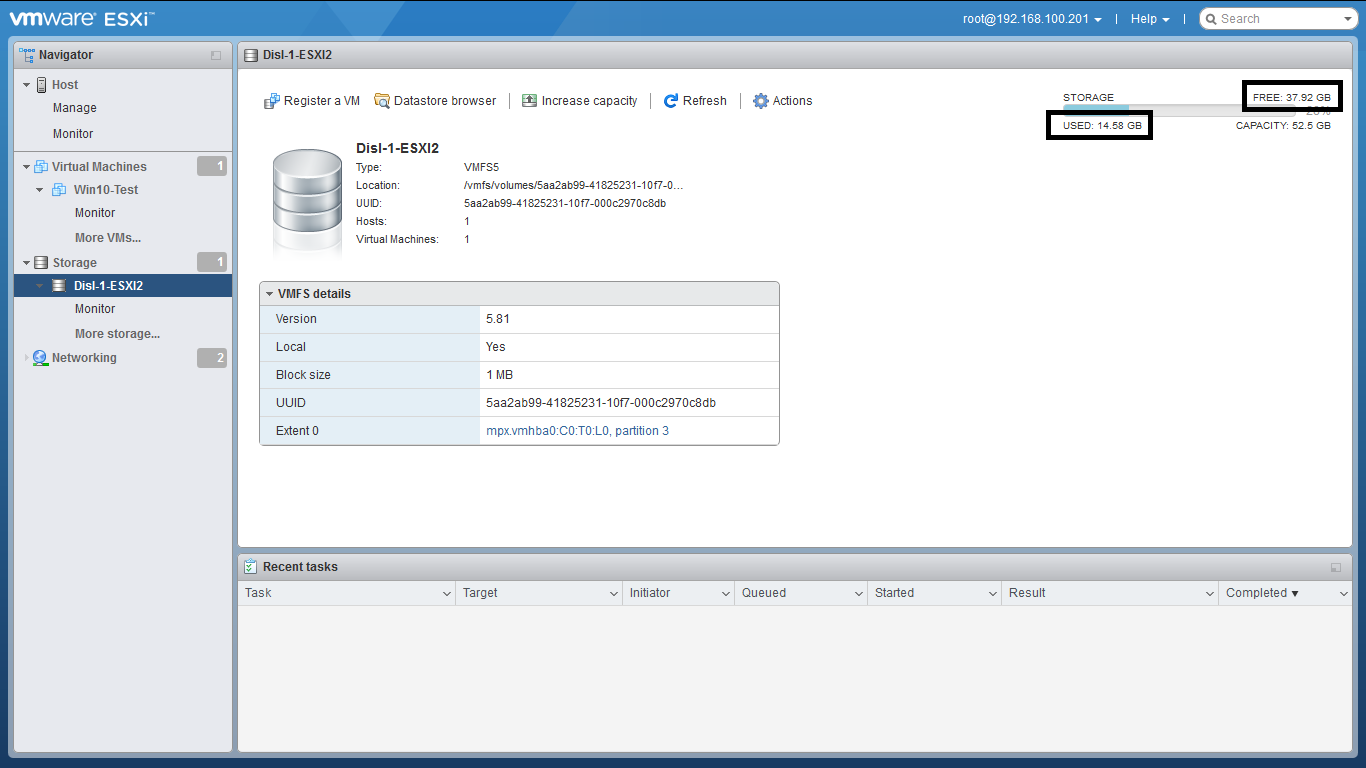This screenshot has height=768, width=1366.
Task: Click the mpx.vmhba0 partition 3 link
Action: coord(577,431)
